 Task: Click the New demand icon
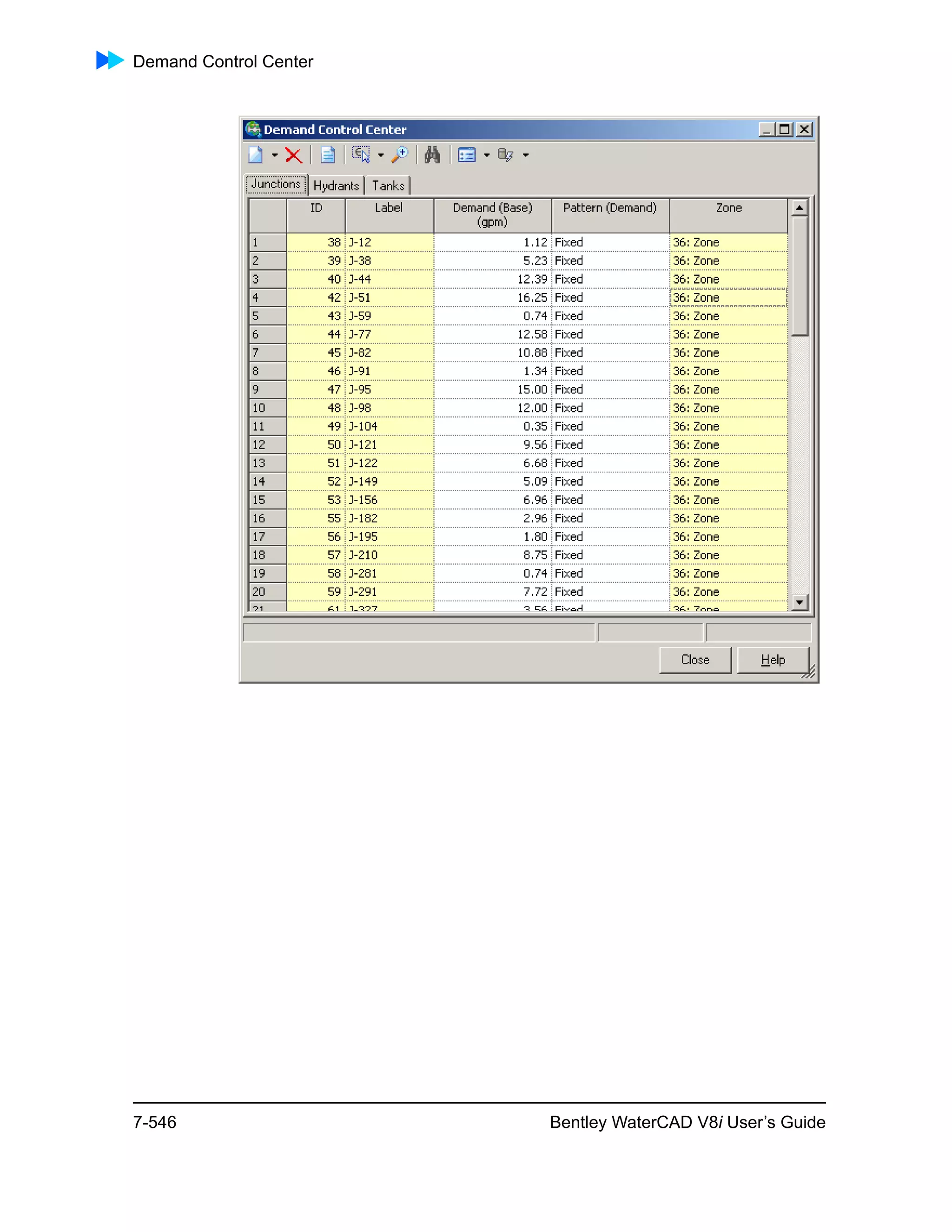[256, 154]
